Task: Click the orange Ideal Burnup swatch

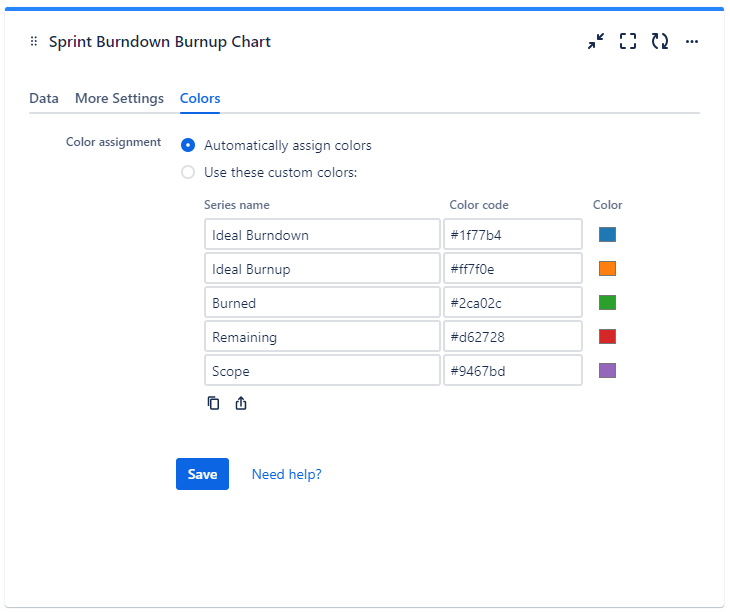Action: [x=607, y=269]
